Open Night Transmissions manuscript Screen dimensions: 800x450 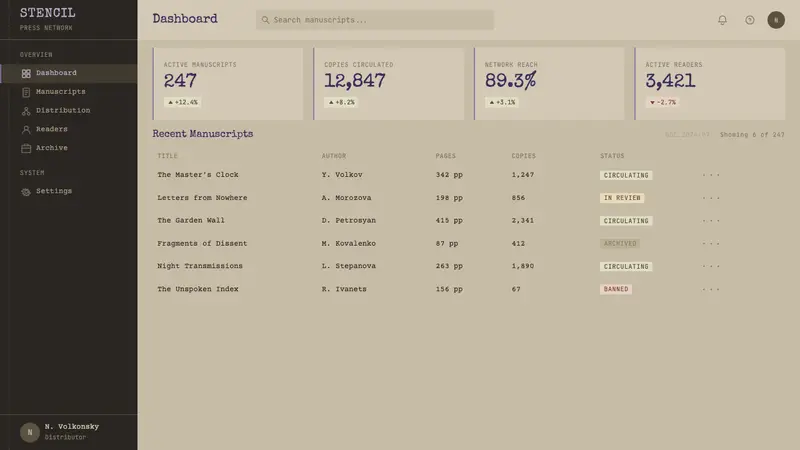click(200, 266)
